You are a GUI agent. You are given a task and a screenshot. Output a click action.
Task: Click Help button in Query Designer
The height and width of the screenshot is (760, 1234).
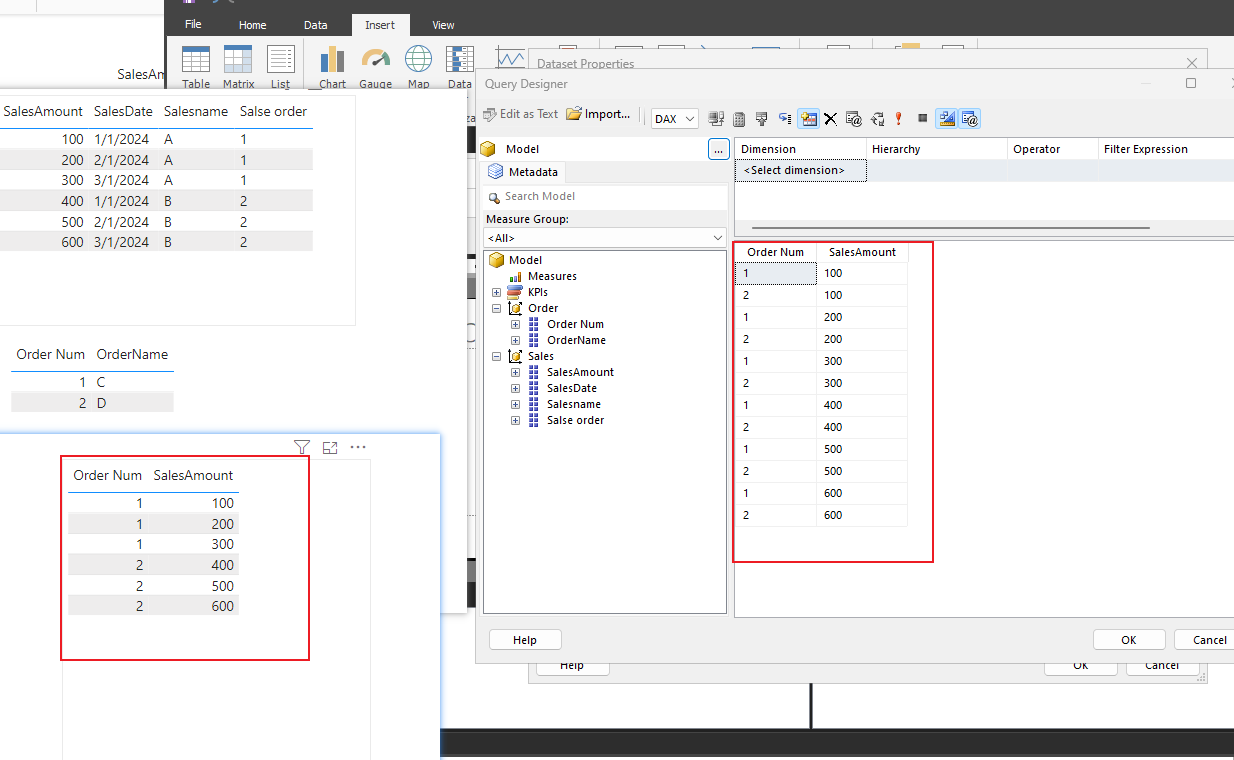coord(525,640)
